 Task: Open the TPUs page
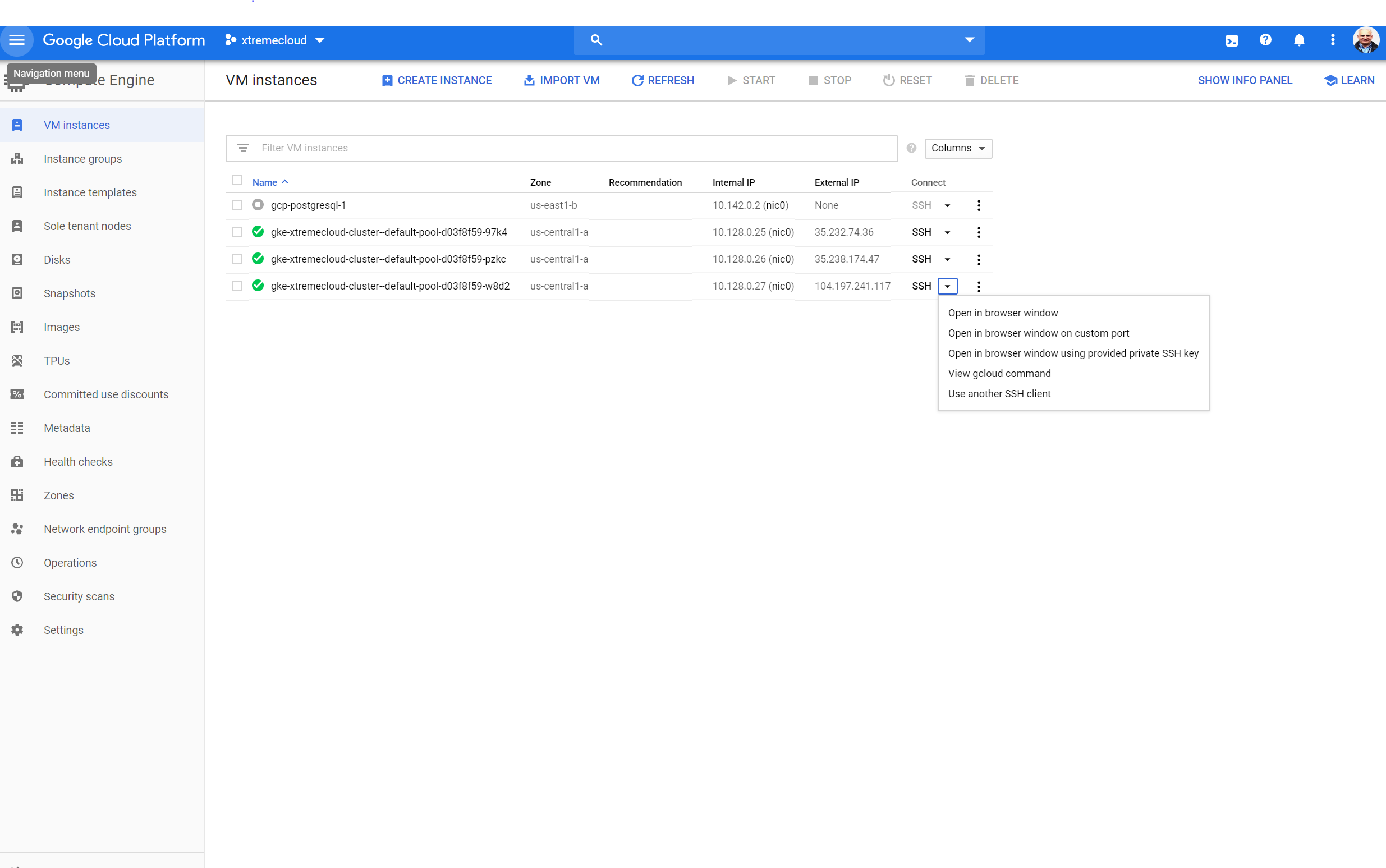pos(102,361)
